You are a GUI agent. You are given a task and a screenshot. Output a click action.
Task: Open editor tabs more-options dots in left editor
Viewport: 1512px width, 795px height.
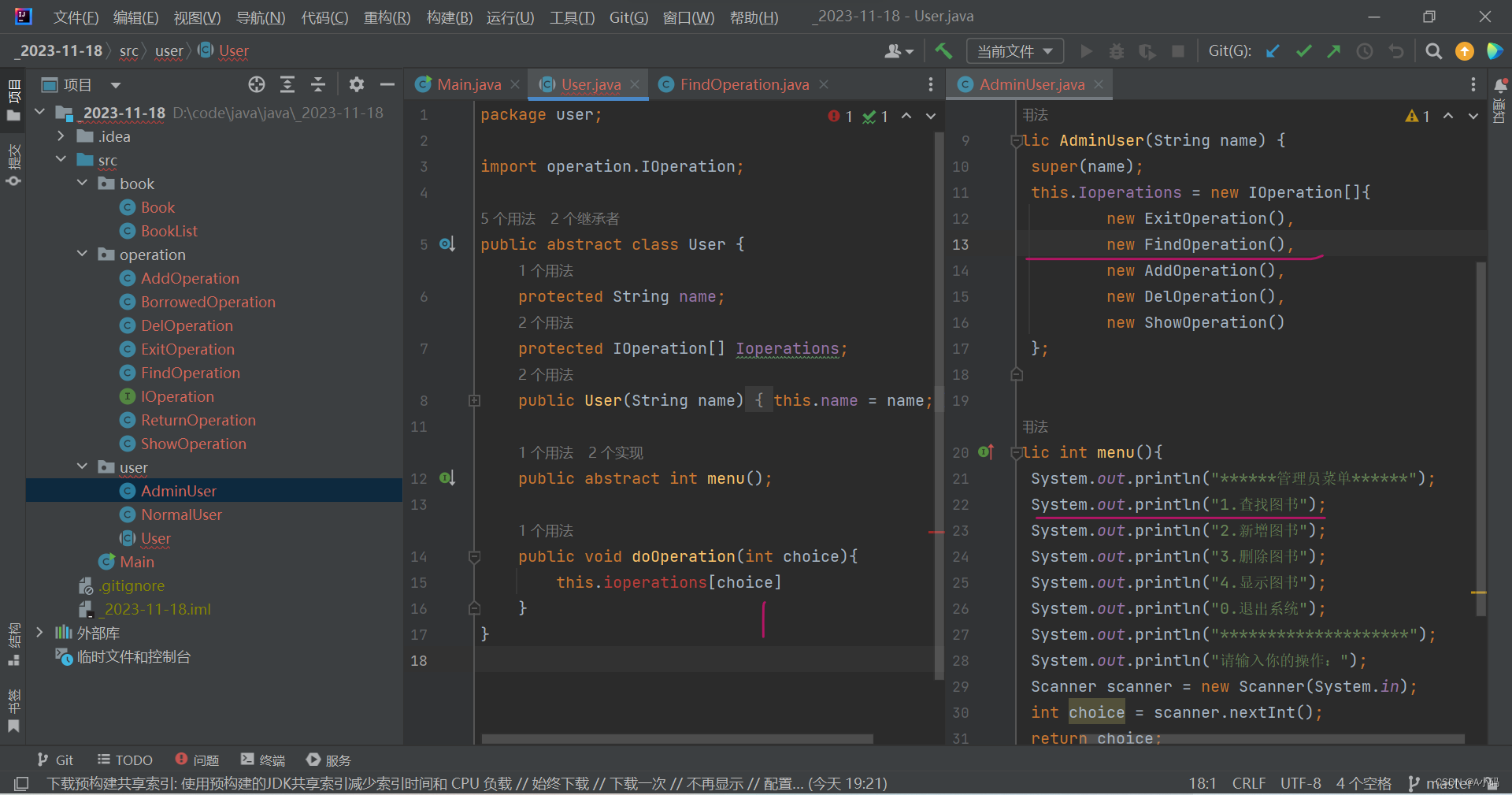click(x=931, y=84)
